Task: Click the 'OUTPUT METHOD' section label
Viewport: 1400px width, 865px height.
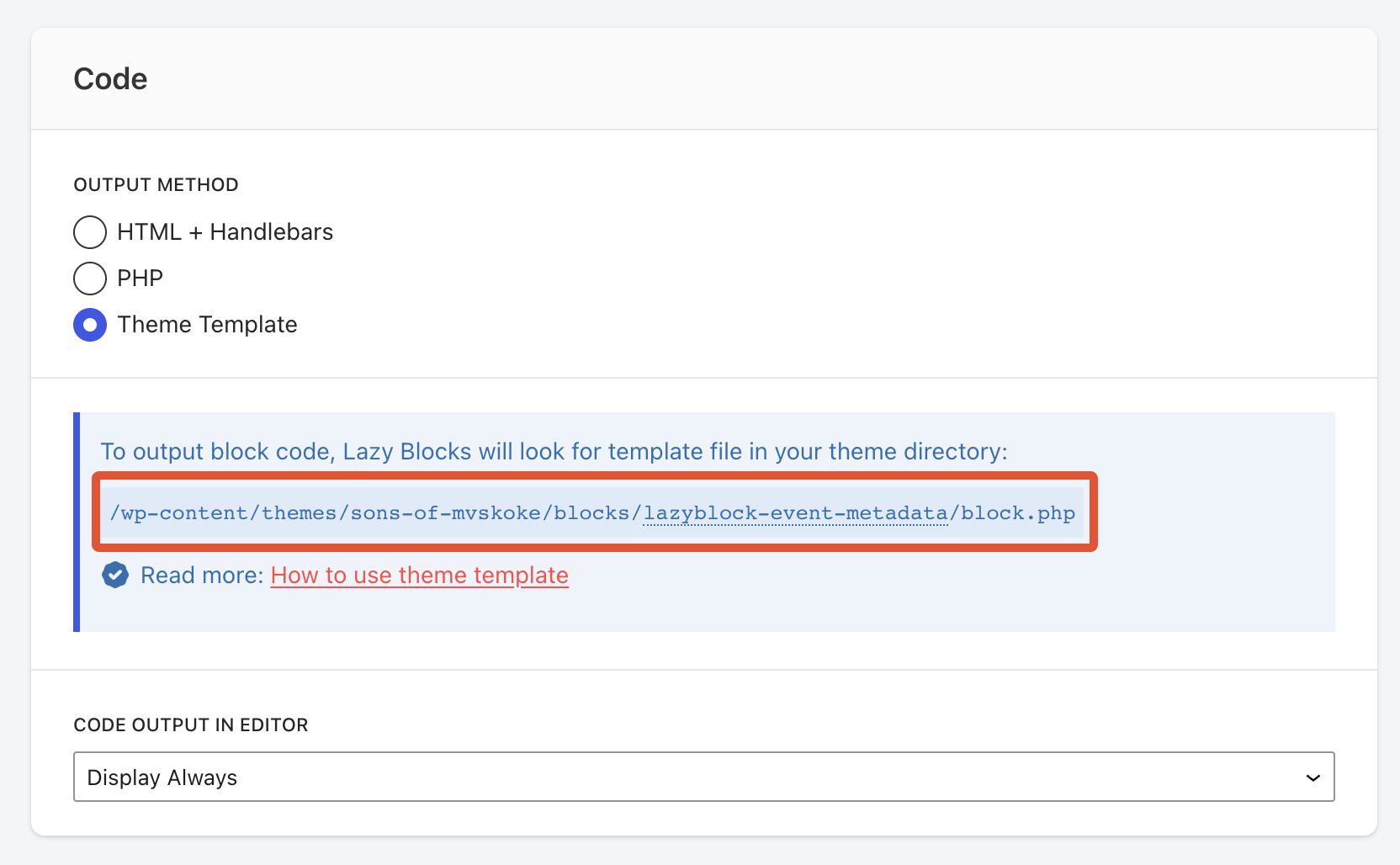Action: [x=156, y=185]
